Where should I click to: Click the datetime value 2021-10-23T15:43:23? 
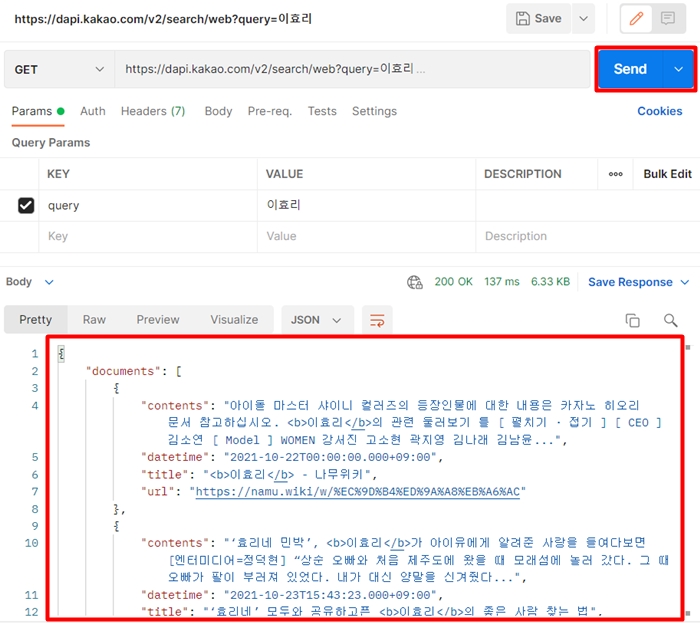click(x=330, y=595)
